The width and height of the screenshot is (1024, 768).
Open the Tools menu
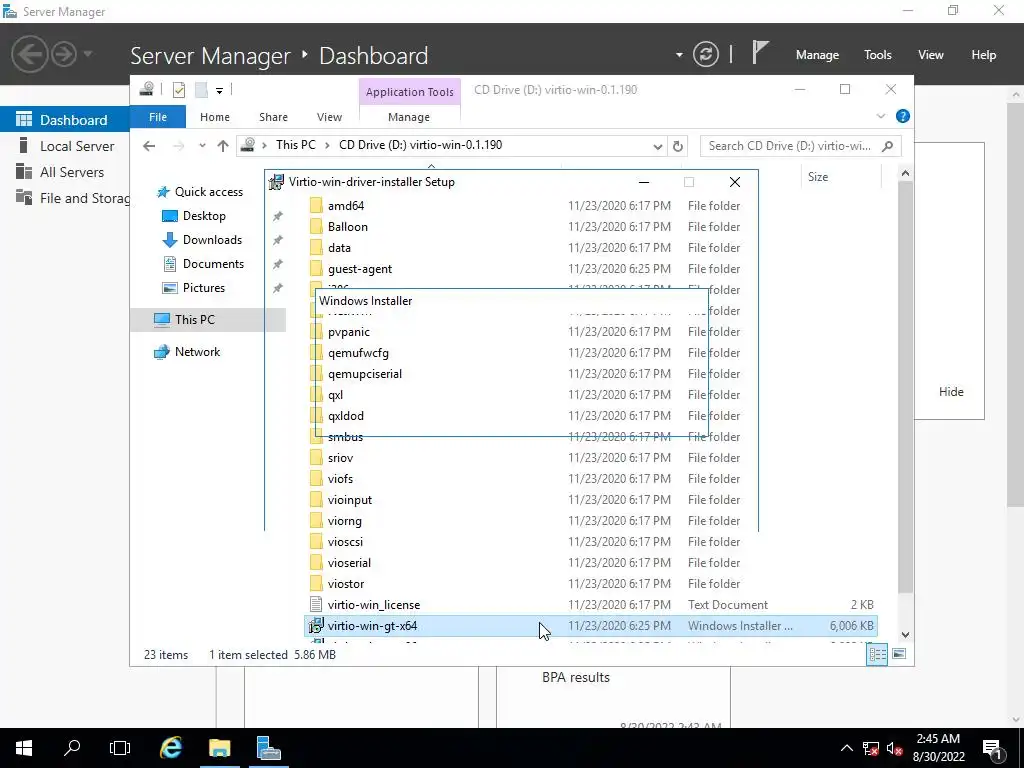[x=878, y=55]
